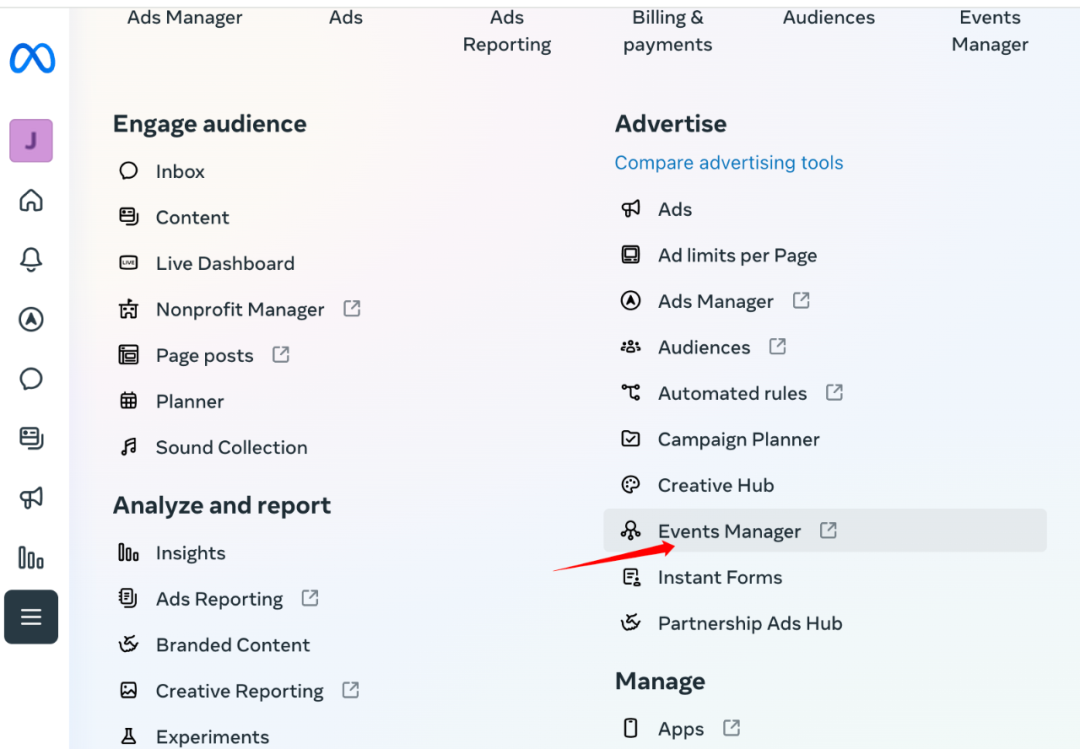Click the external-link icon beside Page posts

click(x=280, y=354)
